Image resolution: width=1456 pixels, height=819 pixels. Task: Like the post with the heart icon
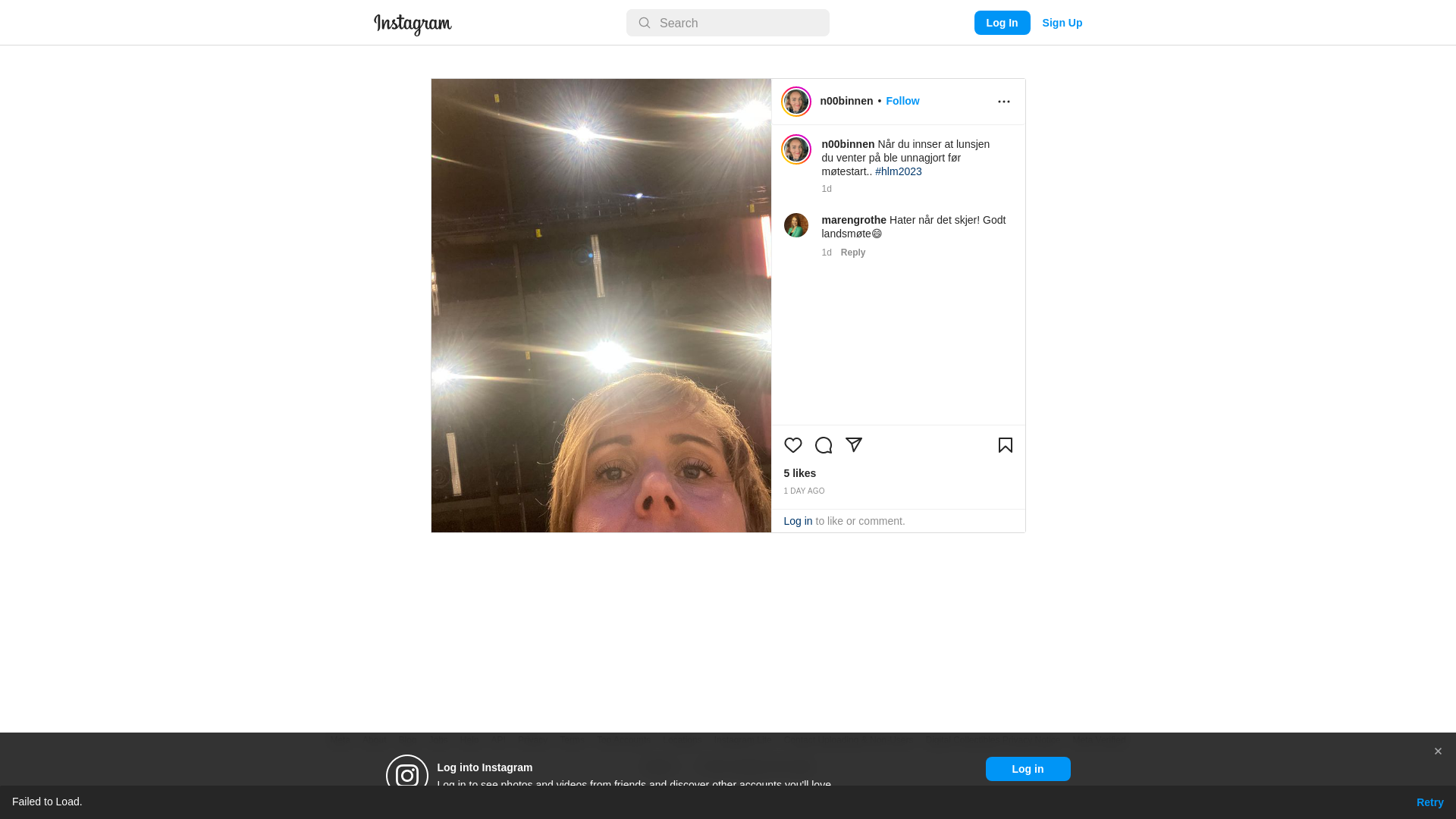coord(793,445)
